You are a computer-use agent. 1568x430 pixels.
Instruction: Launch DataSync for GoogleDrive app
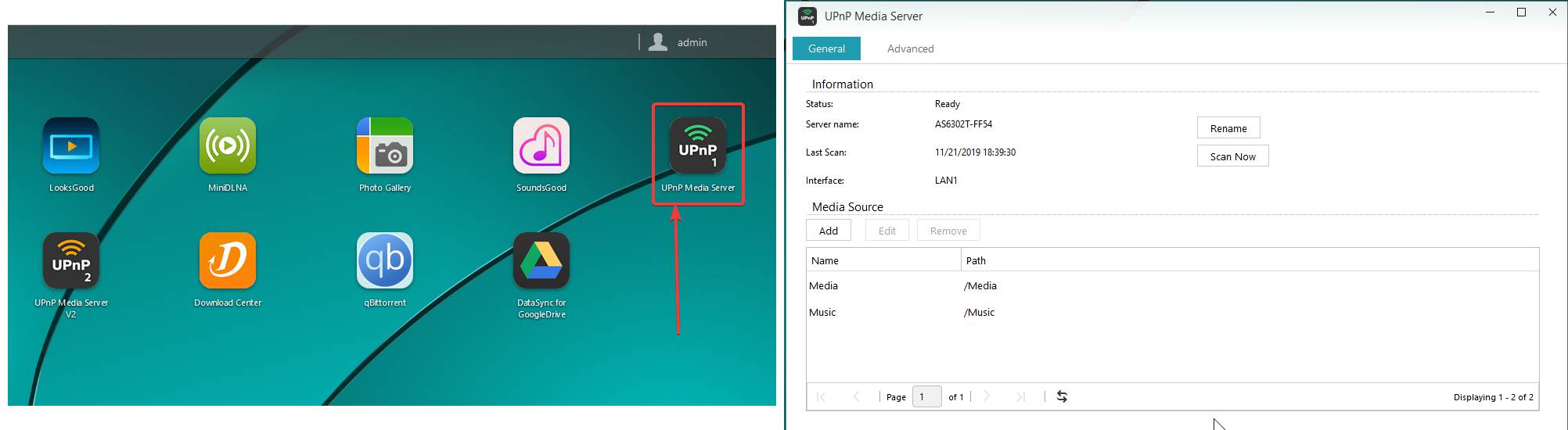point(541,261)
